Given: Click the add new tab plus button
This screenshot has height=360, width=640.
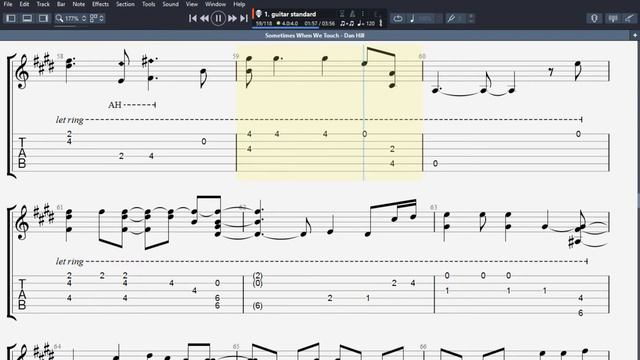Looking at the screenshot, I should click(x=635, y=36).
